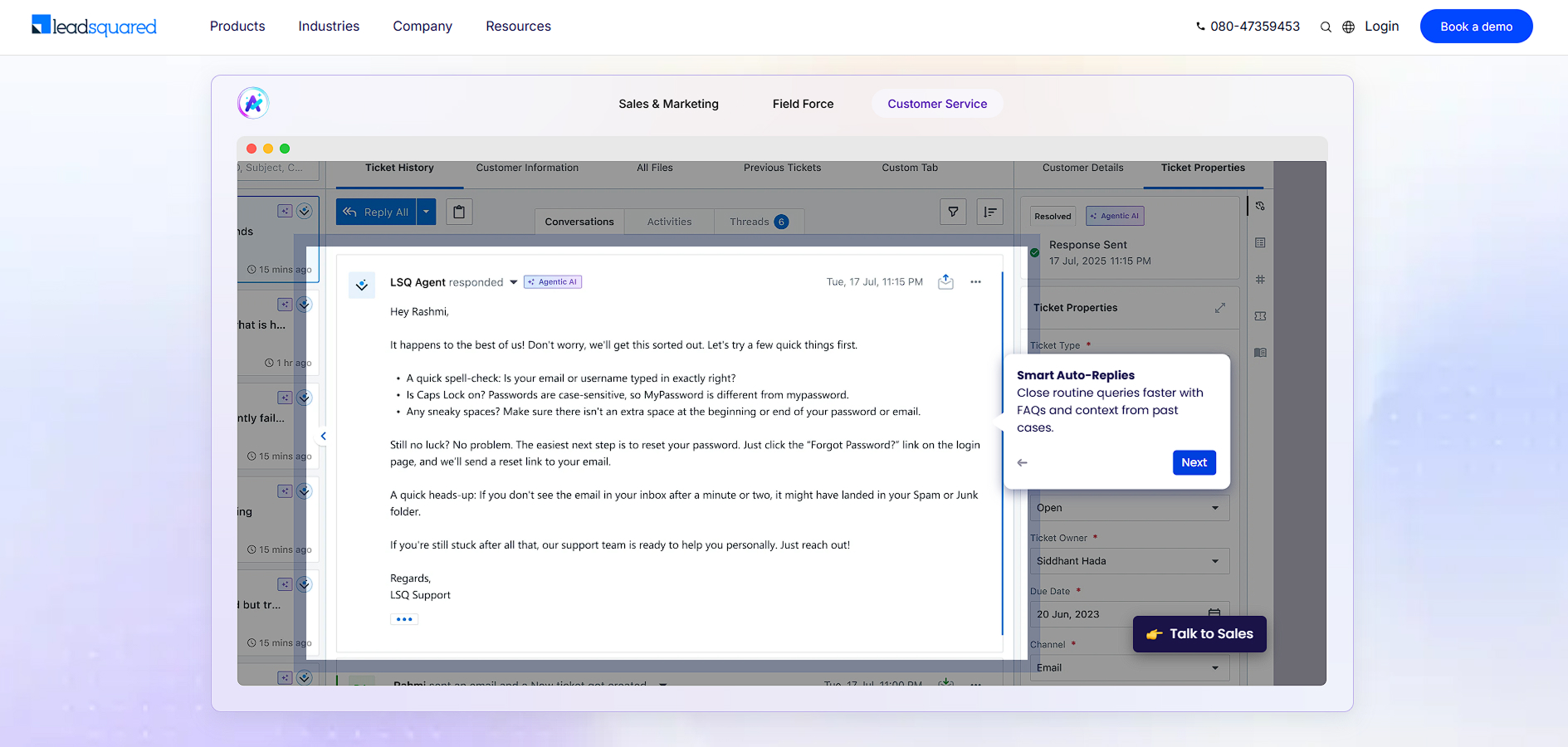Open the Ticket Owner 'Siddhant Hada' dropdown
The width and height of the screenshot is (1568, 747).
click(1130, 561)
